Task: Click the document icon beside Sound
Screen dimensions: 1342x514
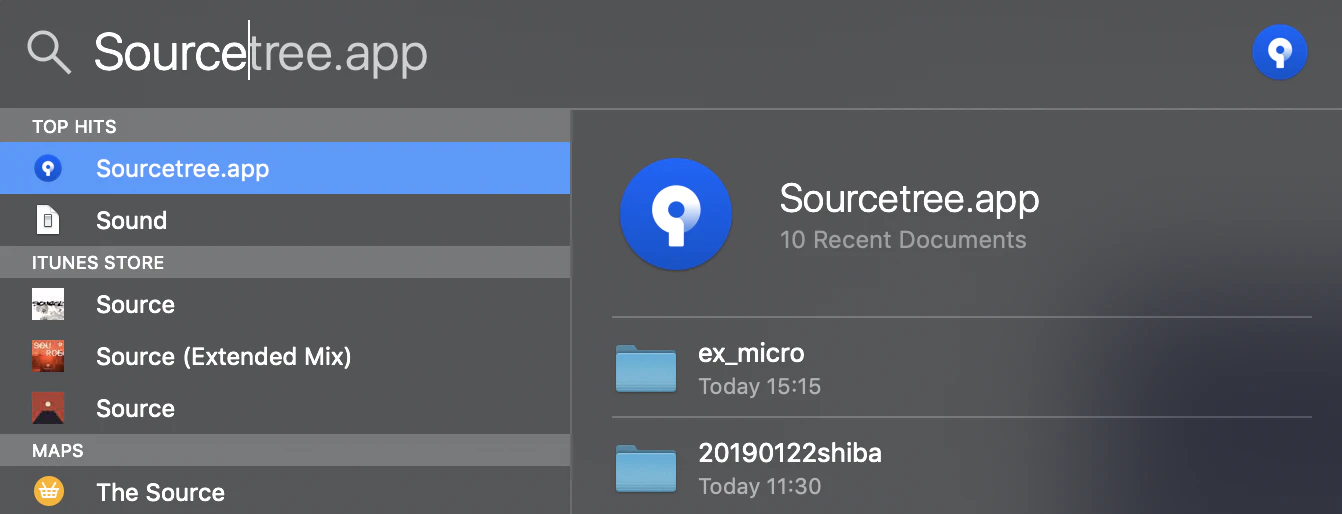Action: tap(47, 220)
